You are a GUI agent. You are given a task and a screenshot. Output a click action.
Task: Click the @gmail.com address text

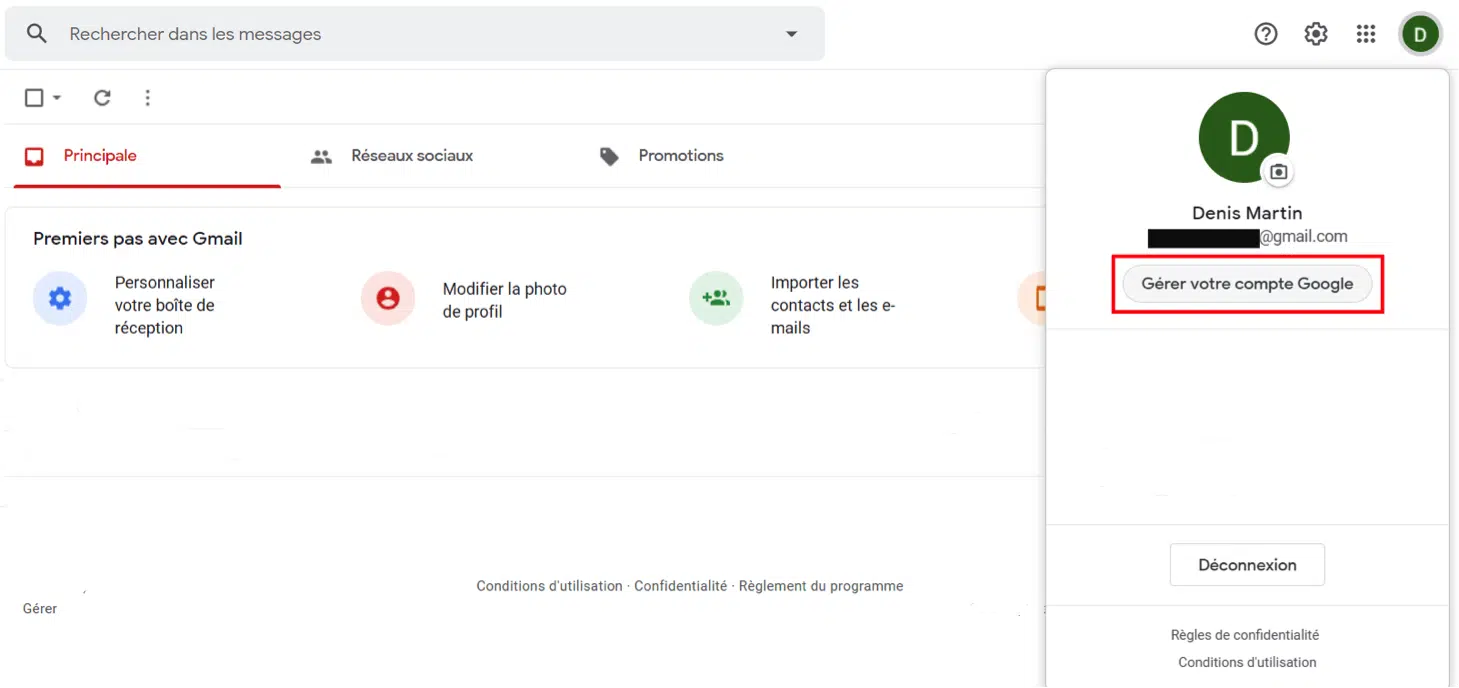(1304, 237)
